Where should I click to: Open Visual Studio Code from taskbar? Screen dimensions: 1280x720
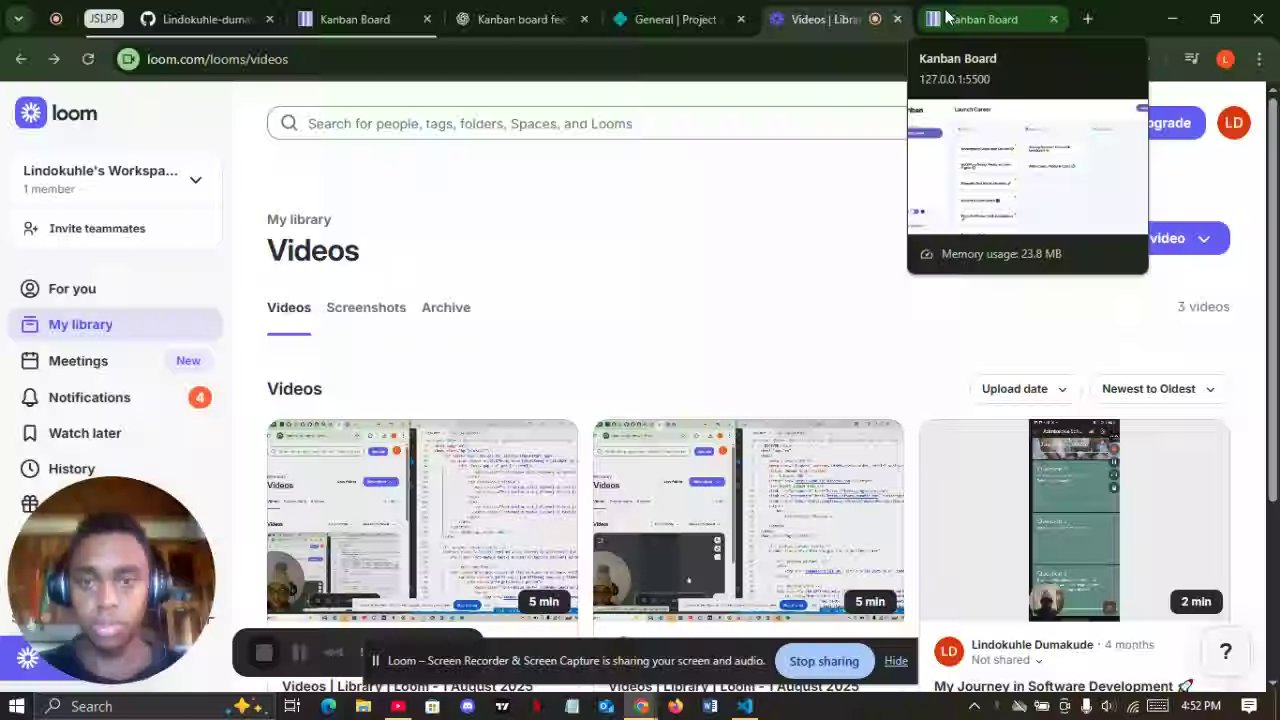[745, 706]
